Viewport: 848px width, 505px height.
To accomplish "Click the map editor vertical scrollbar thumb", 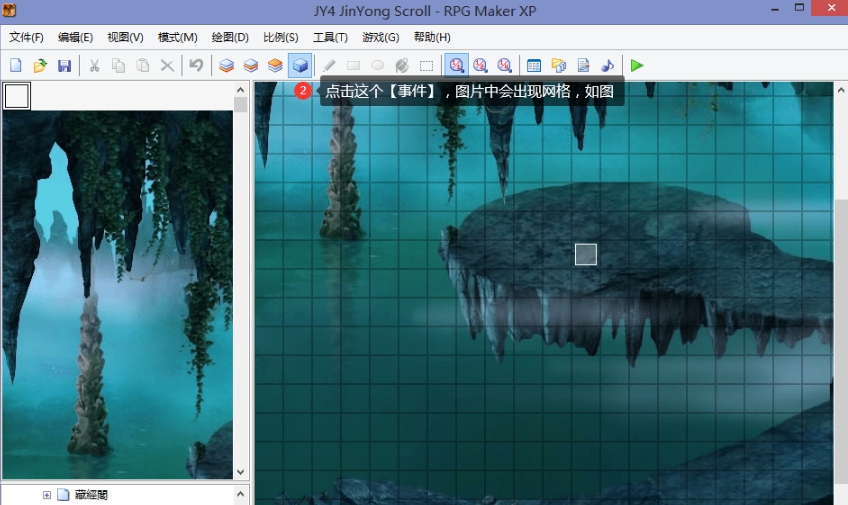I will coord(841,341).
